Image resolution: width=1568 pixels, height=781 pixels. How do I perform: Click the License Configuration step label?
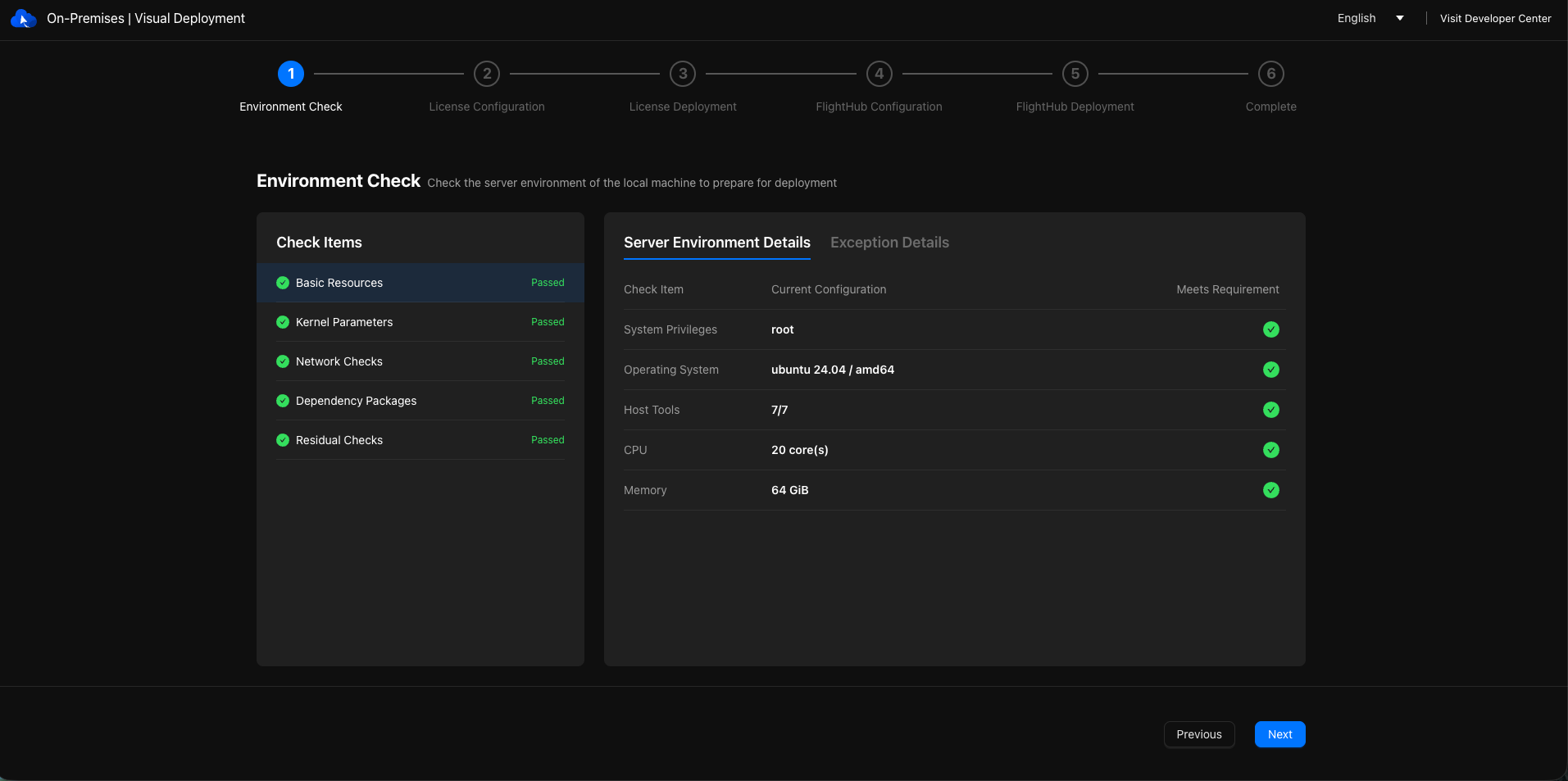(487, 107)
